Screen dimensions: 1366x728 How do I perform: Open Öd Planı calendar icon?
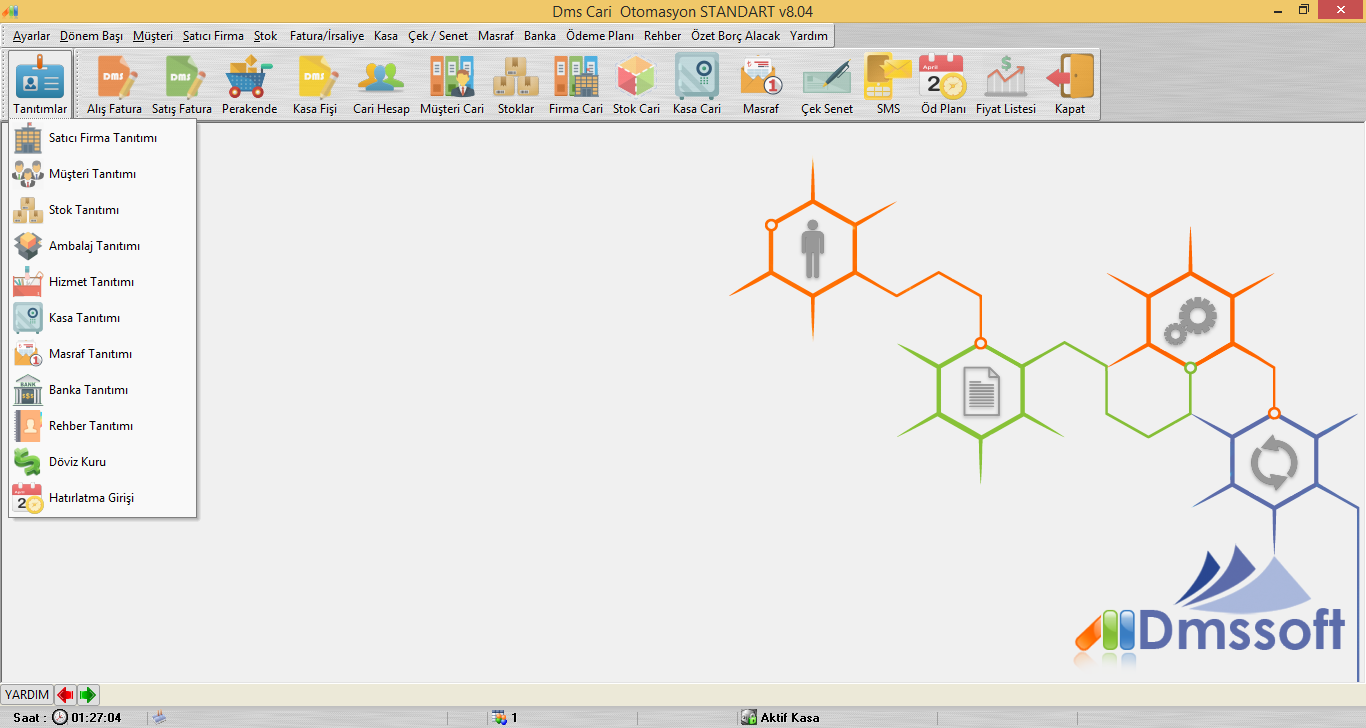pos(943,85)
